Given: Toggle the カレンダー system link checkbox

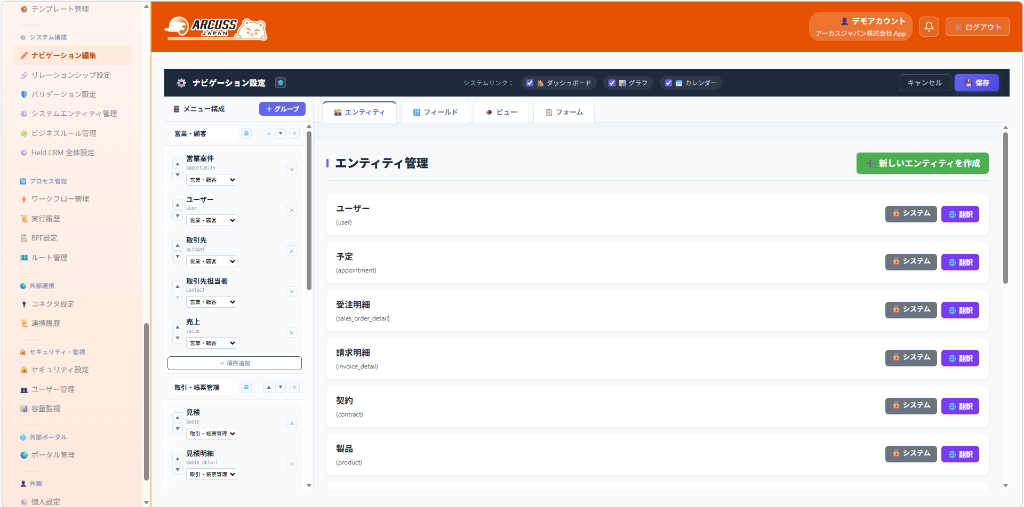Looking at the screenshot, I should [669, 83].
